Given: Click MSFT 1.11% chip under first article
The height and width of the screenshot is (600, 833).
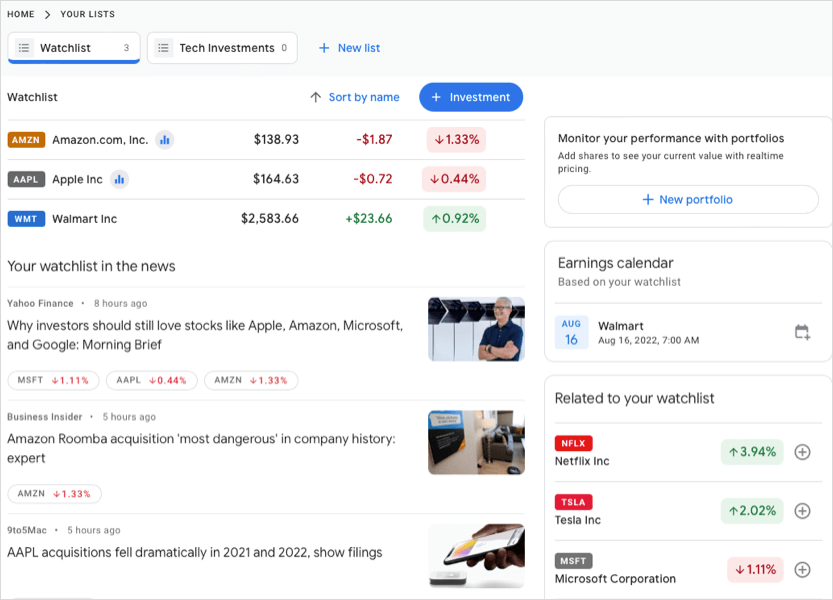Looking at the screenshot, I should point(53,381).
